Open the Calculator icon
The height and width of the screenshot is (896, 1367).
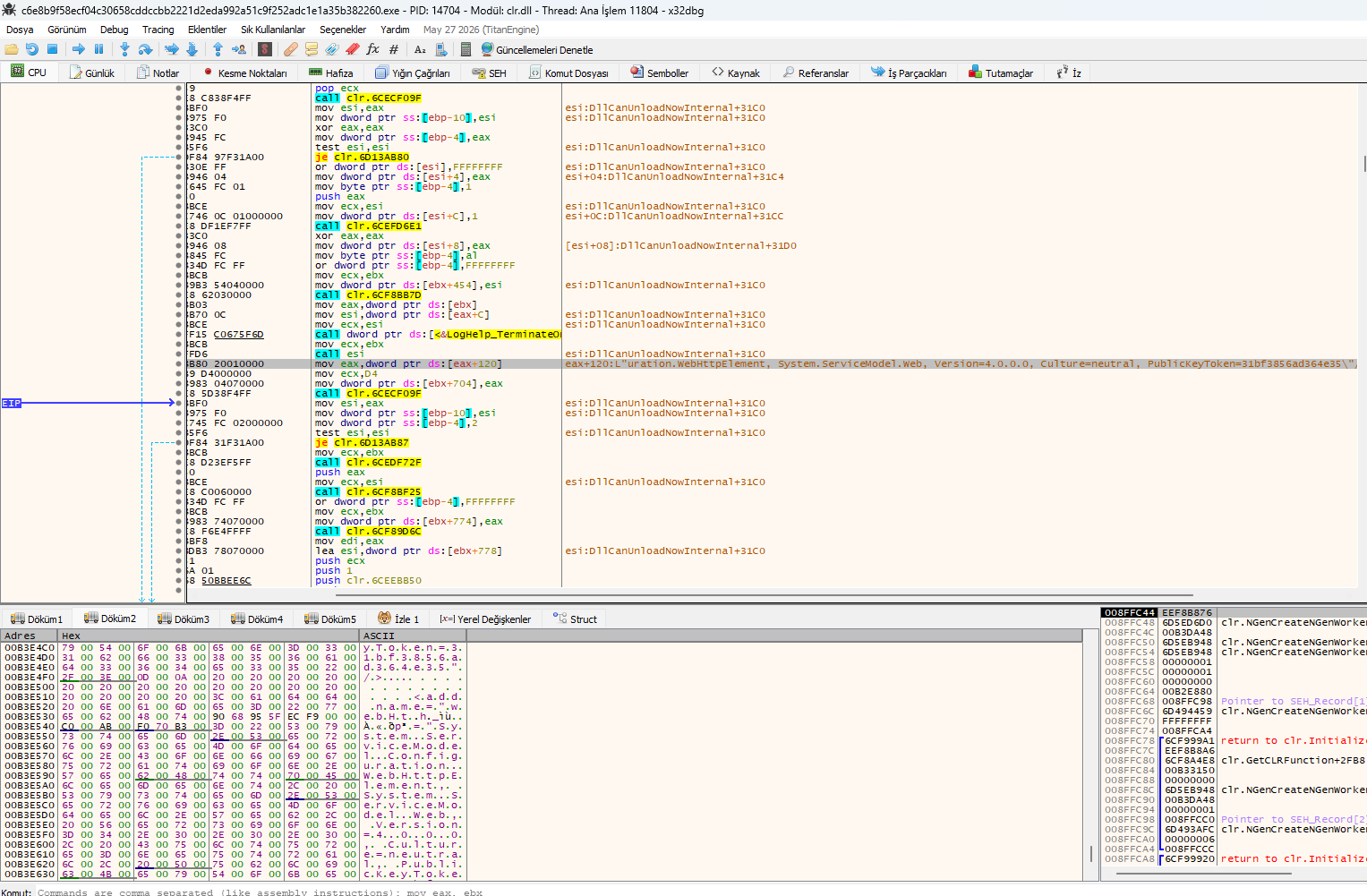click(466, 49)
